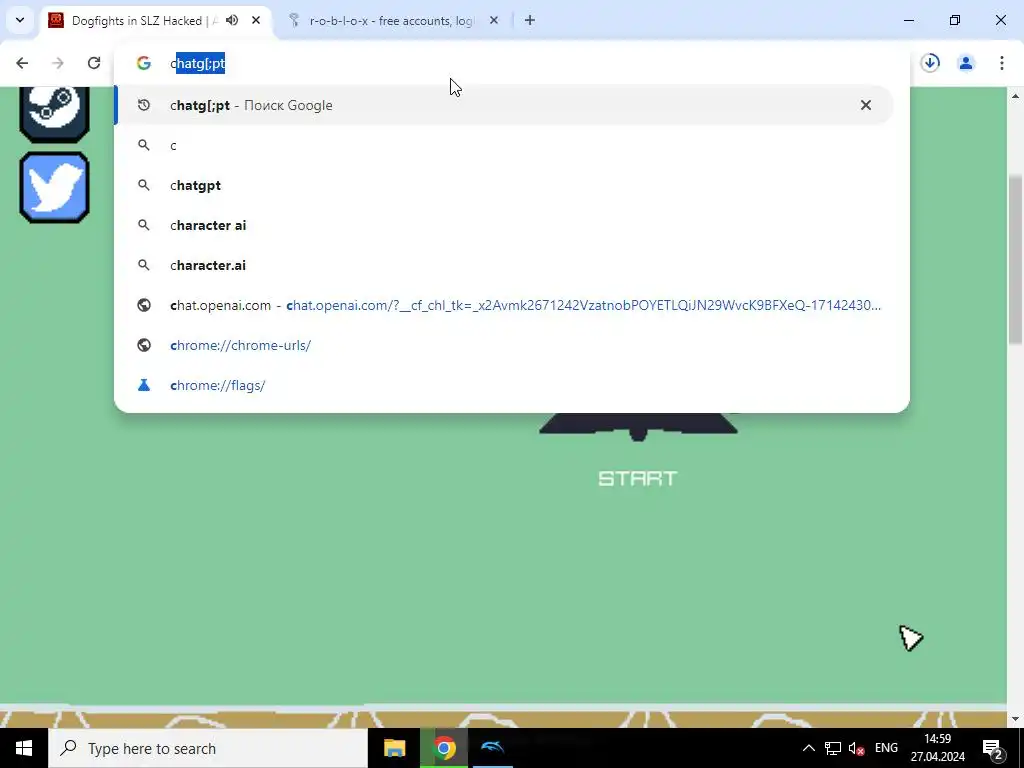
Task: Open chrome://chrome-urls/ suggestion
Action: 504,345
